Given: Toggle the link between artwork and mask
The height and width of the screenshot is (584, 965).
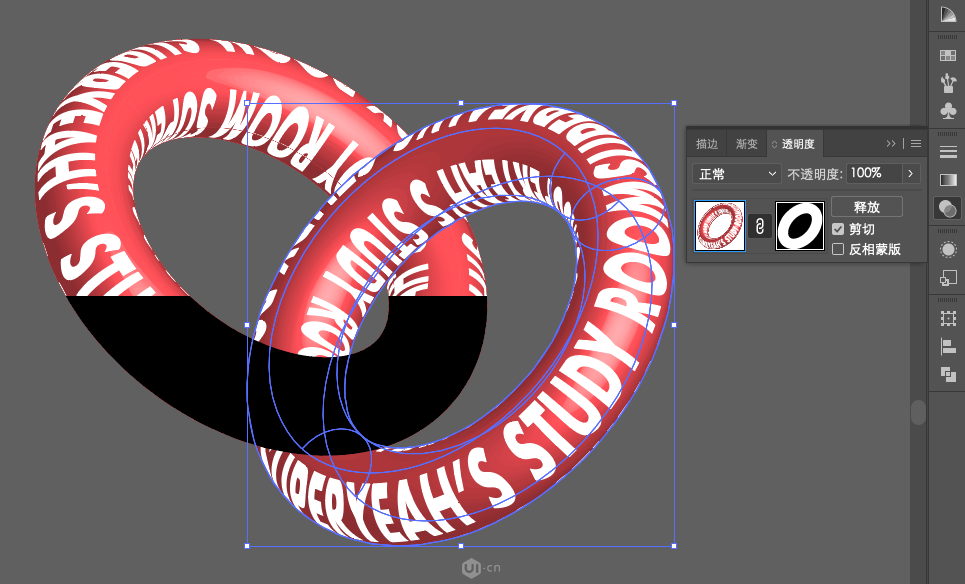Looking at the screenshot, I should click(x=760, y=226).
